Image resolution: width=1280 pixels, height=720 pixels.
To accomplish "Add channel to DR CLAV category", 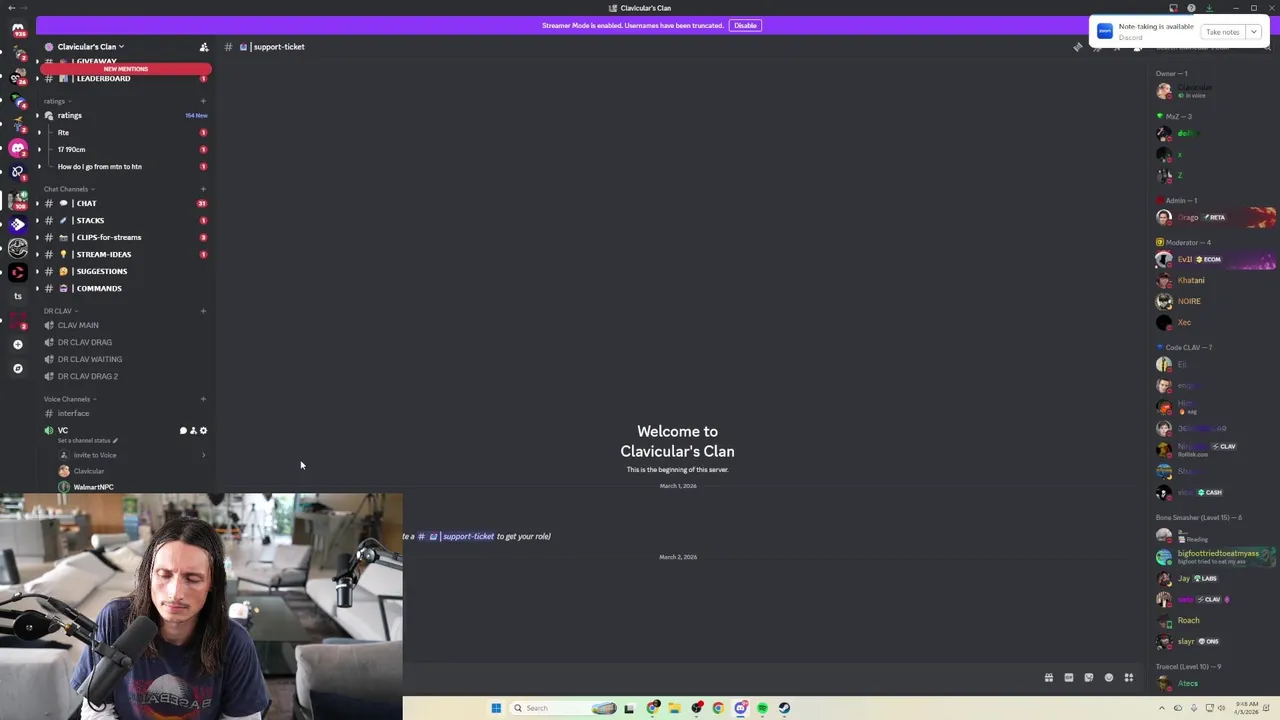I will pos(203,311).
